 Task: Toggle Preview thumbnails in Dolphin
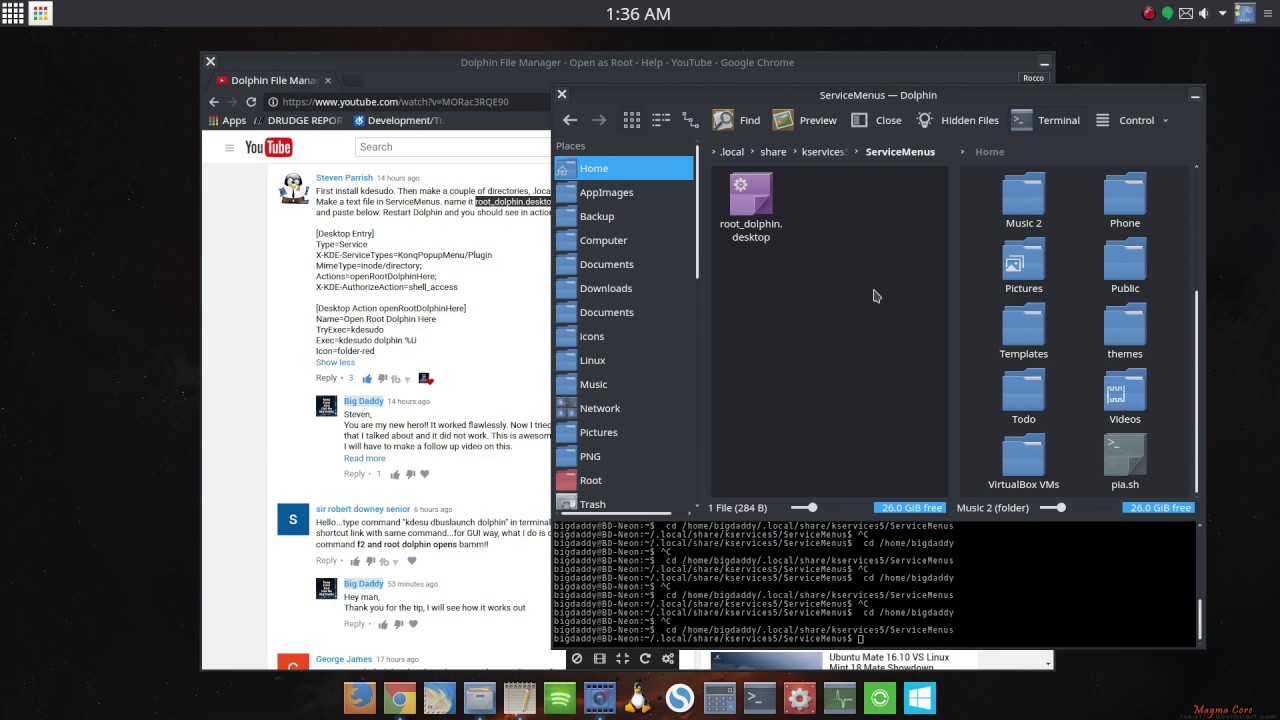coord(805,120)
